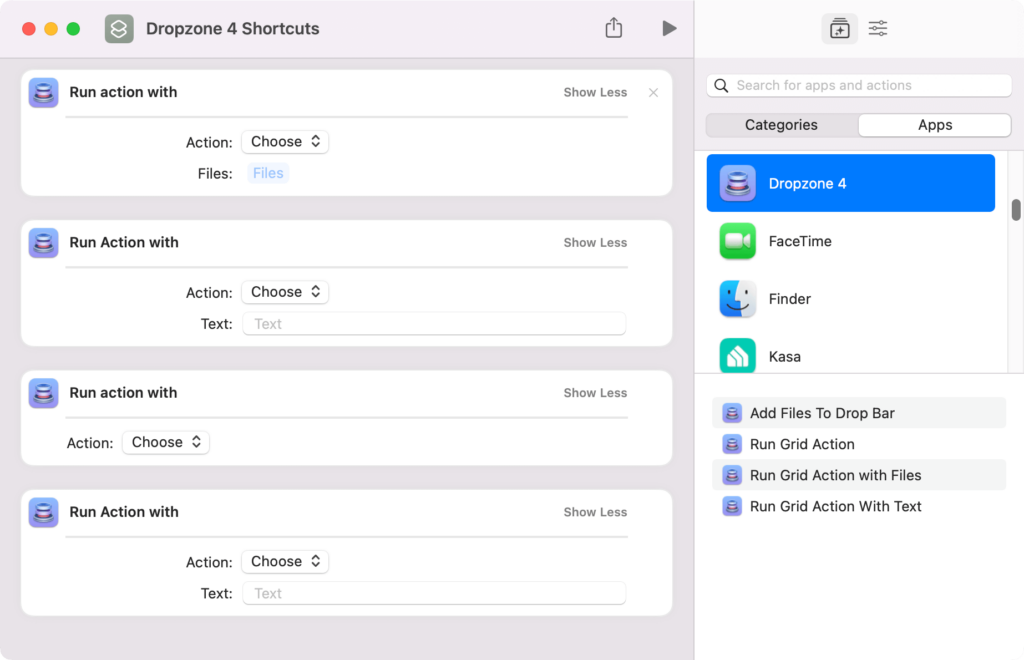Click the Share icon in the title bar
1024x660 pixels.
(613, 28)
